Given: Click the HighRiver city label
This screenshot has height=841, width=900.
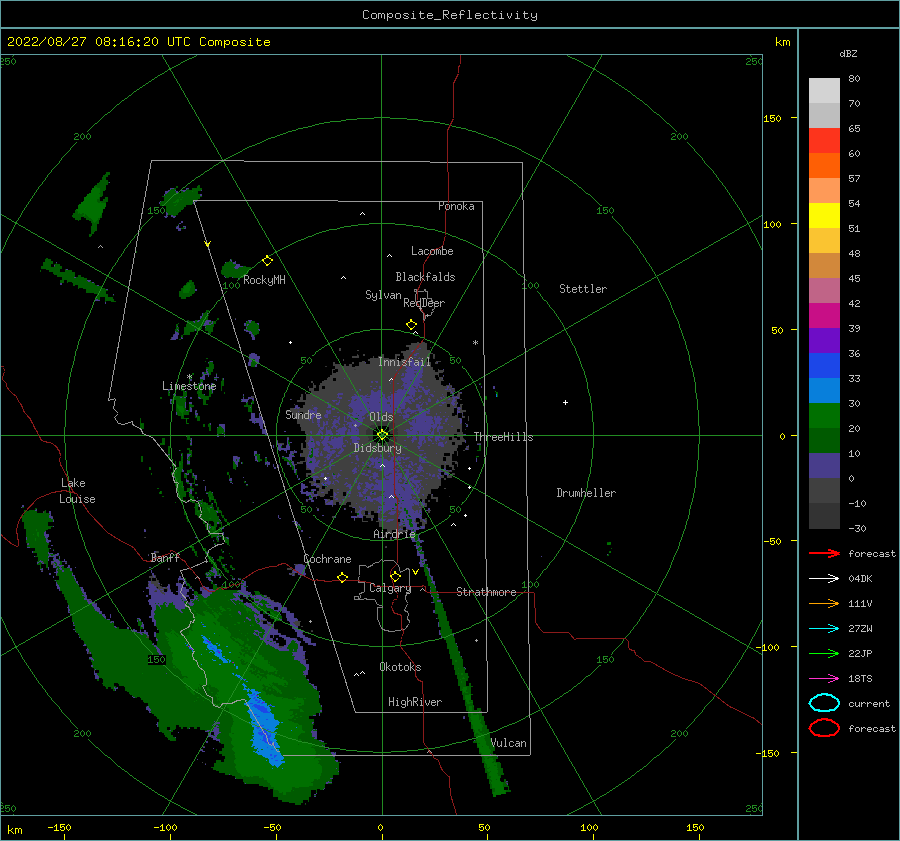Looking at the screenshot, I should point(414,702).
